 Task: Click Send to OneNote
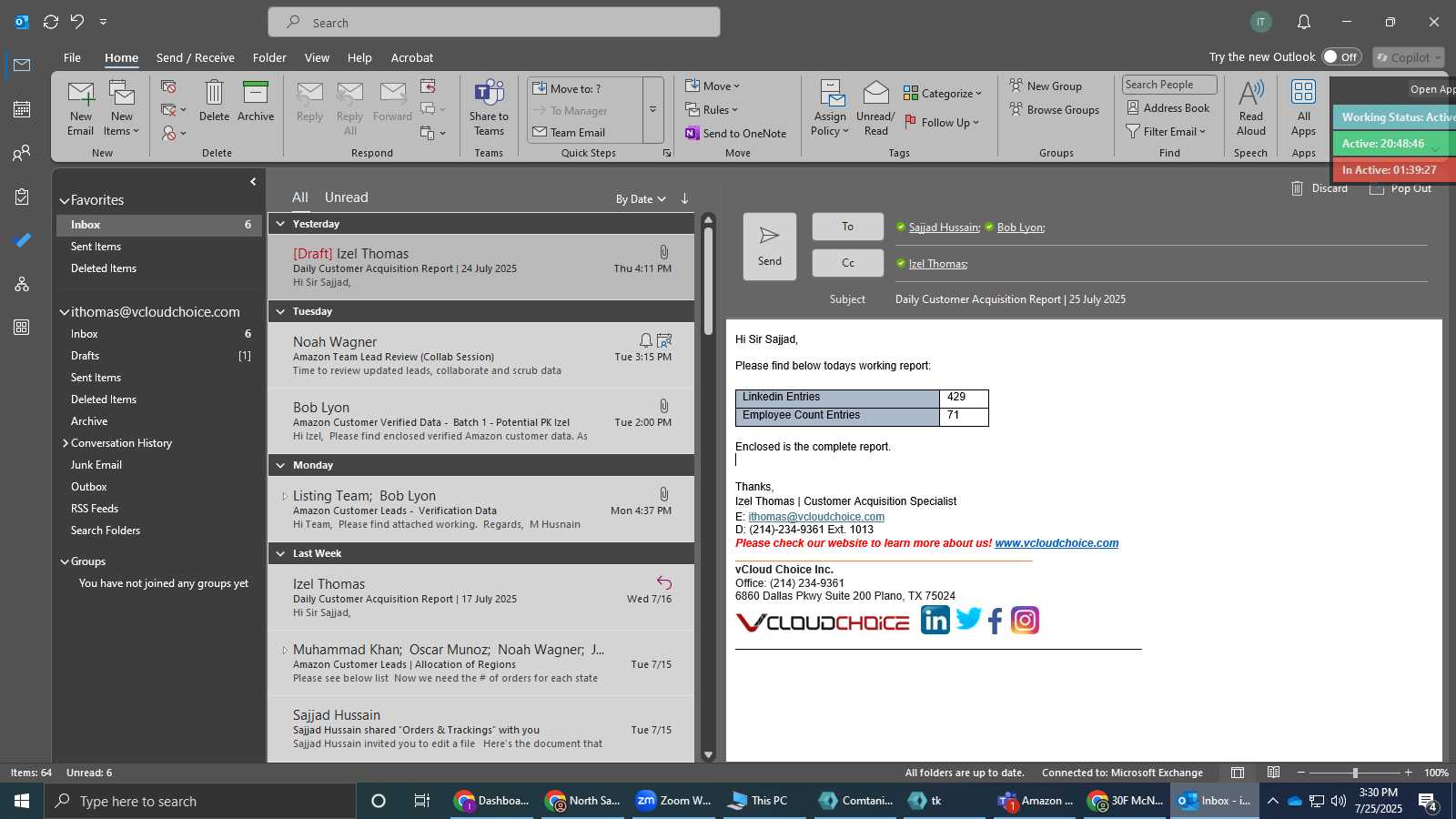[x=736, y=133]
